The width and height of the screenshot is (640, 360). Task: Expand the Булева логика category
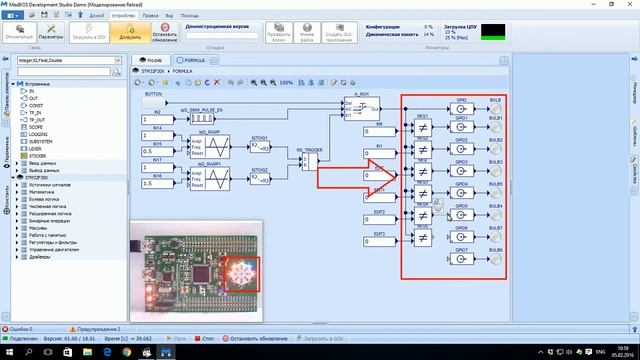pos(18,199)
